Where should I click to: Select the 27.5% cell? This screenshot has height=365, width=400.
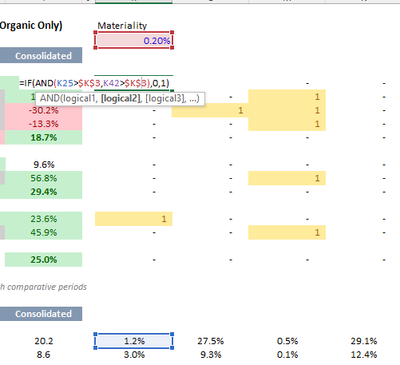coord(210,341)
